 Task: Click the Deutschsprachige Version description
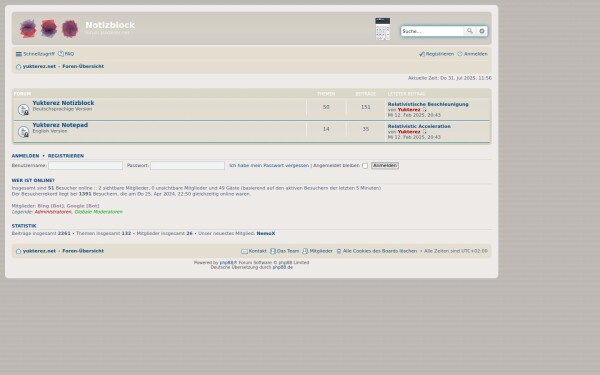(x=62, y=109)
